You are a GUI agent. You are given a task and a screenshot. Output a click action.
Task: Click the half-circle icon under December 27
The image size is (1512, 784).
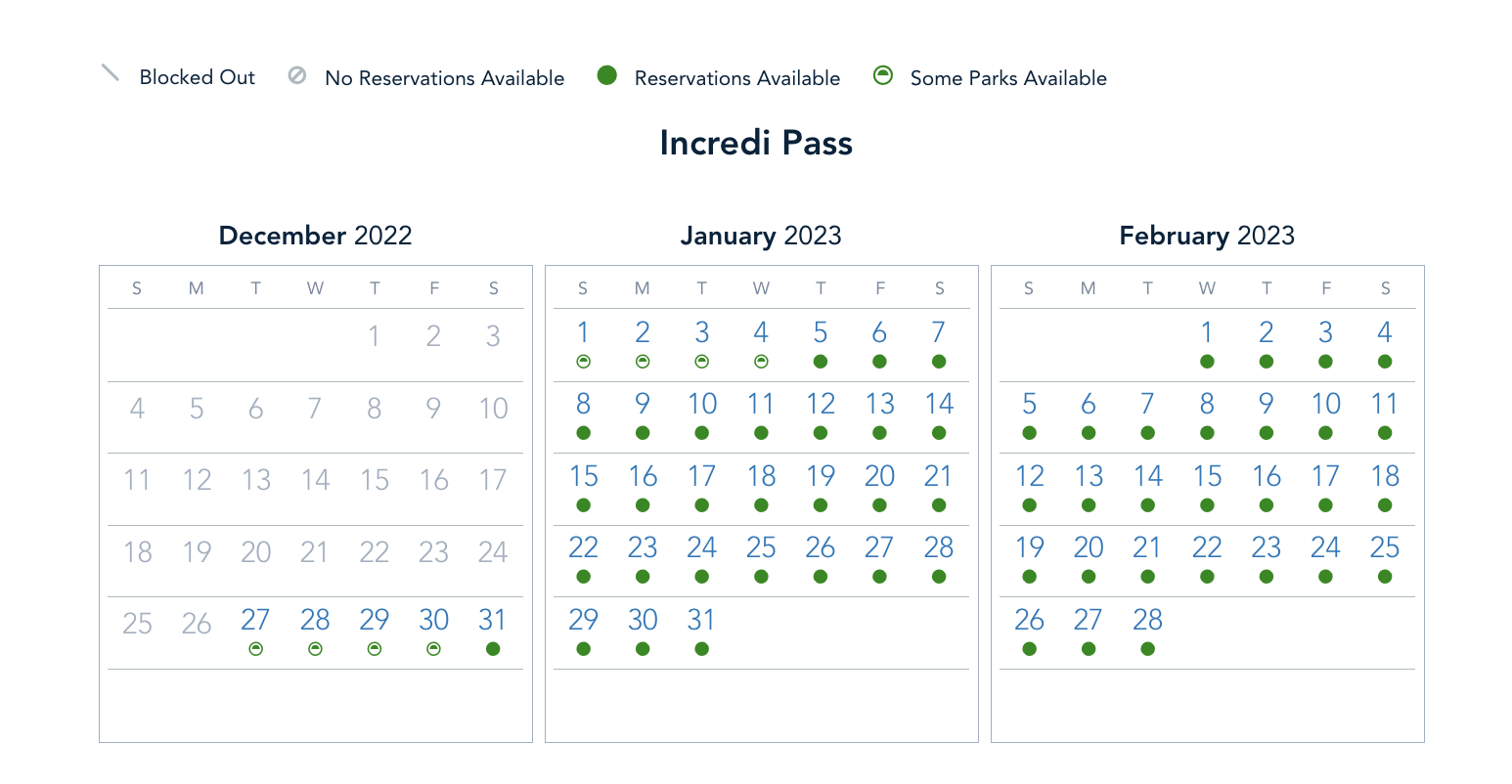pos(256,648)
